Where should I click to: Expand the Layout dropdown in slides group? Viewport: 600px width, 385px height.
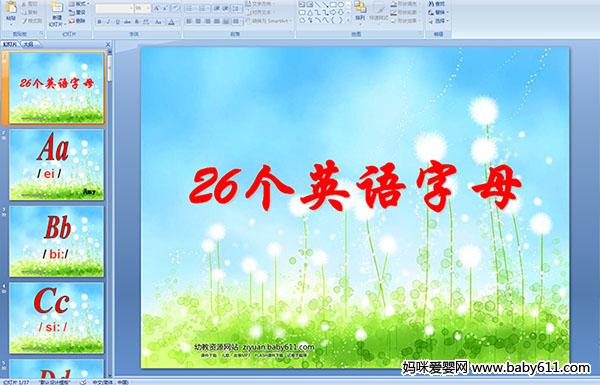[x=78, y=4]
